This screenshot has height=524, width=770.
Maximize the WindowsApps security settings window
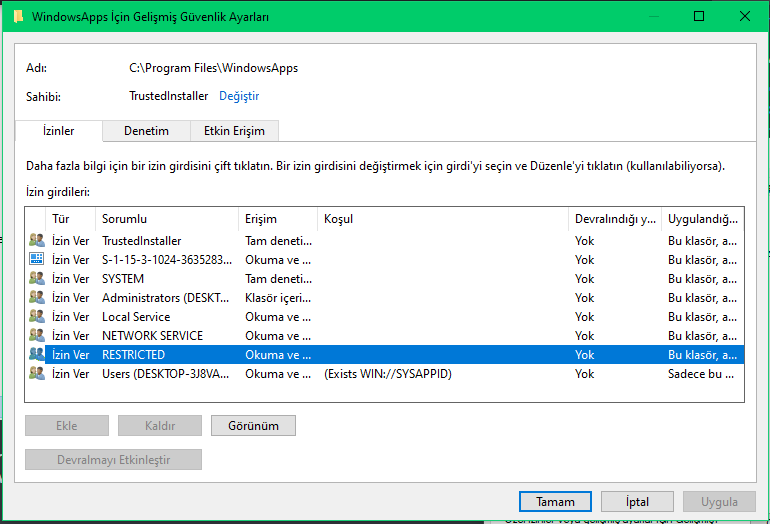699,16
